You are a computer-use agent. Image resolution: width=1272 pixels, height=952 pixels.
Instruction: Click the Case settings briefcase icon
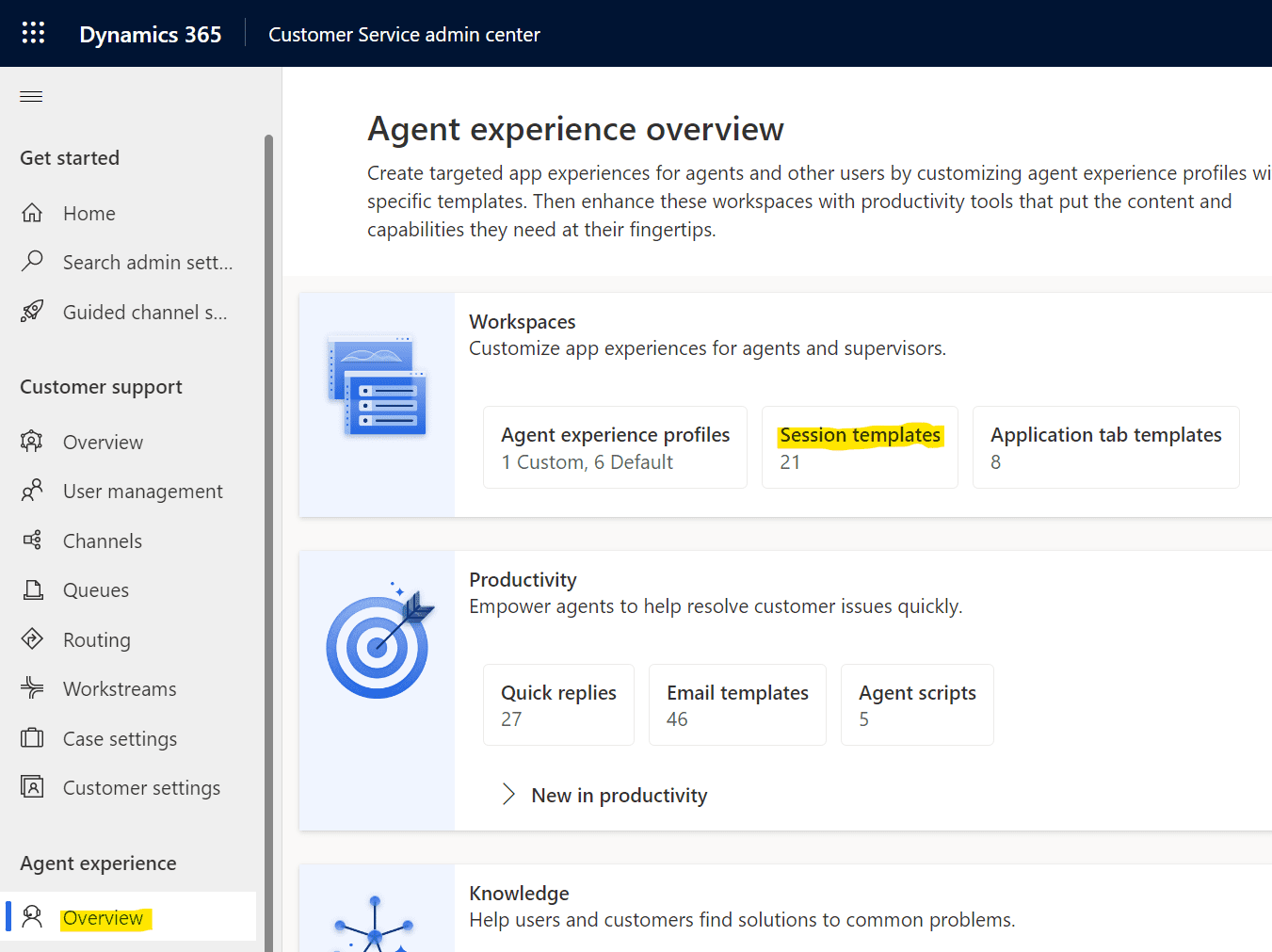[x=32, y=737]
